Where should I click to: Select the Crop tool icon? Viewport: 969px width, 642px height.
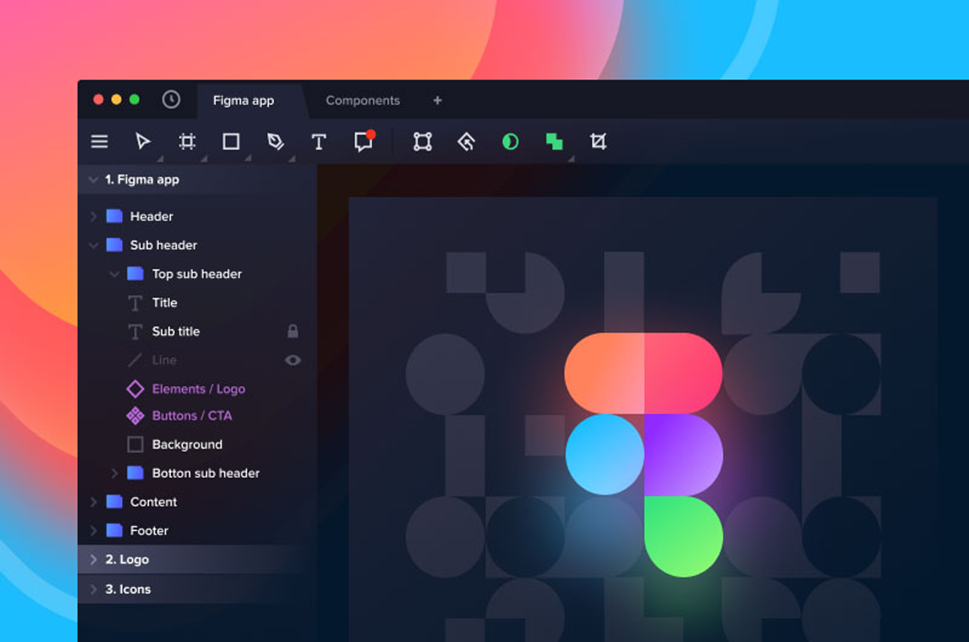coord(598,141)
